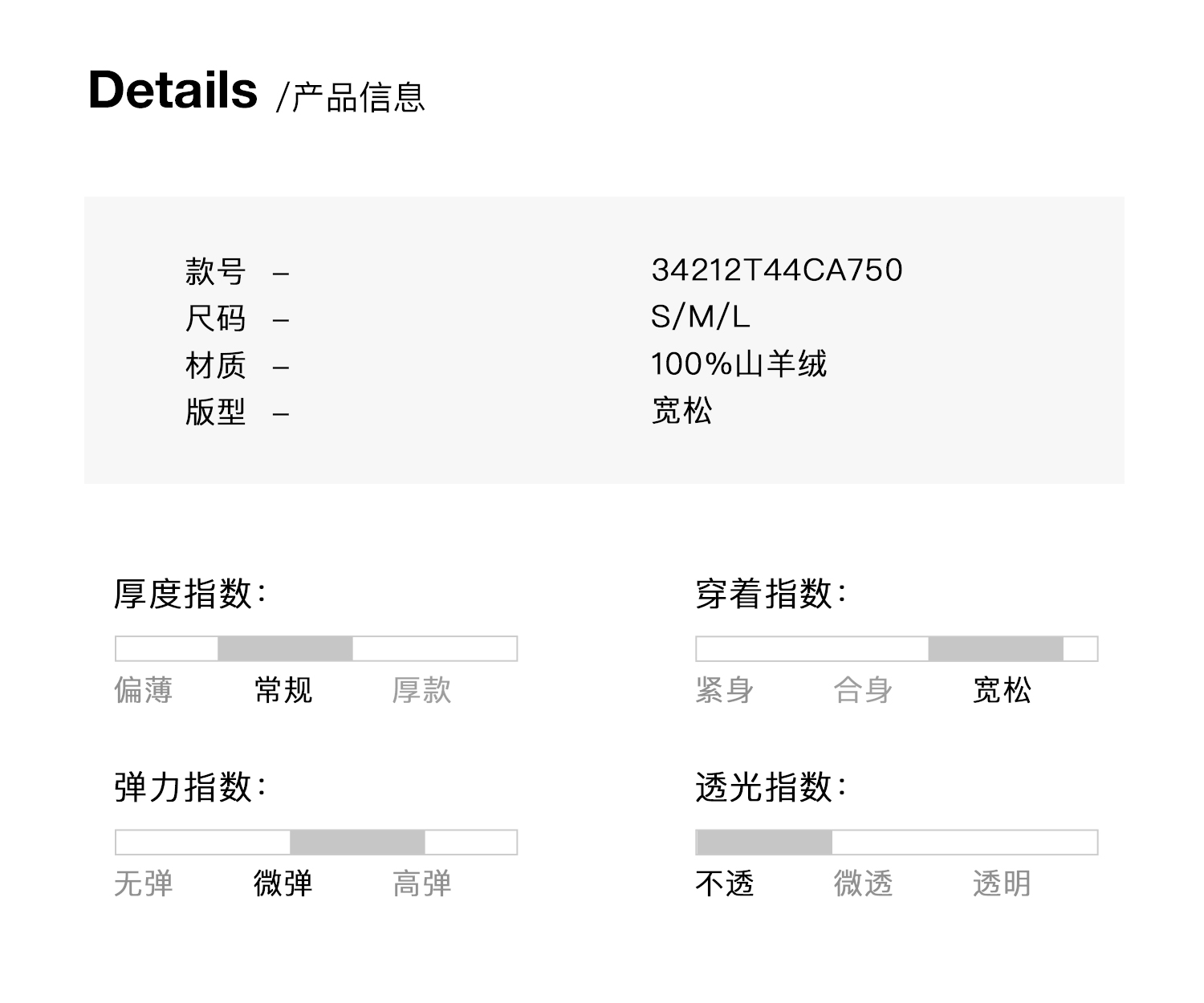Pick the 高弹 elasticity option
Image resolution: width=1204 pixels, height=1003 pixels.
pos(421,883)
